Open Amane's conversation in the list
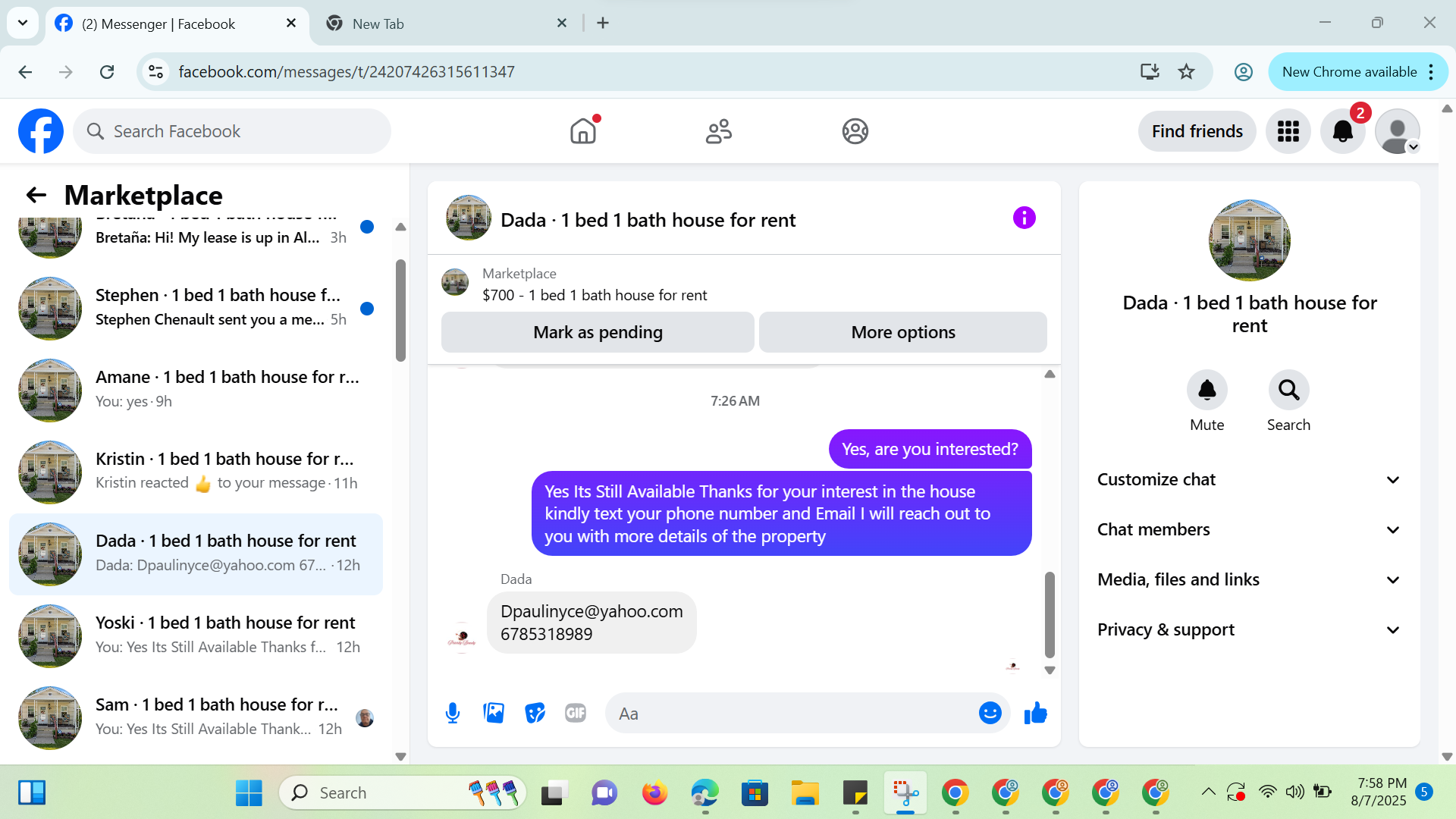 click(196, 390)
